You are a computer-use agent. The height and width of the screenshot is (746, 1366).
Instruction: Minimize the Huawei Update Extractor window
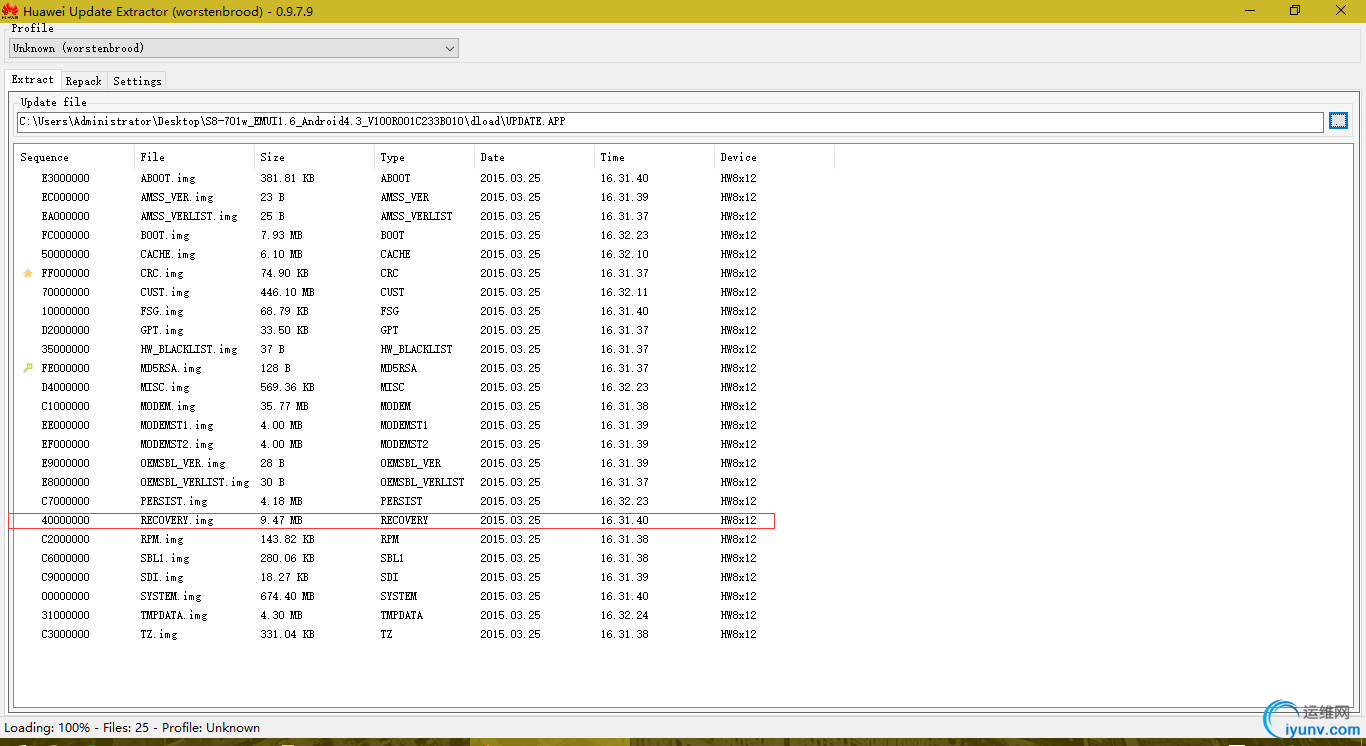tap(1250, 10)
